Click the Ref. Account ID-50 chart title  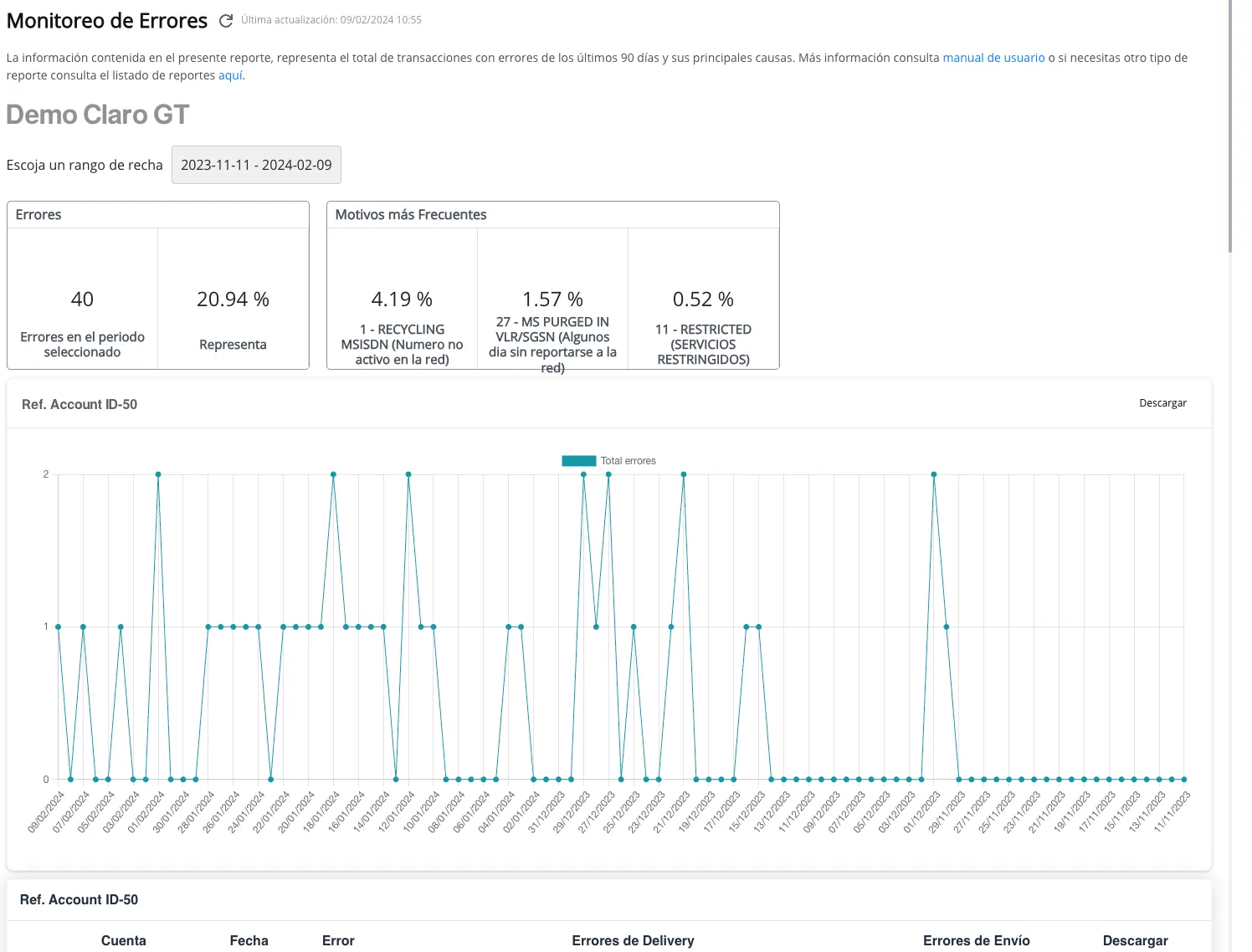tap(80, 404)
